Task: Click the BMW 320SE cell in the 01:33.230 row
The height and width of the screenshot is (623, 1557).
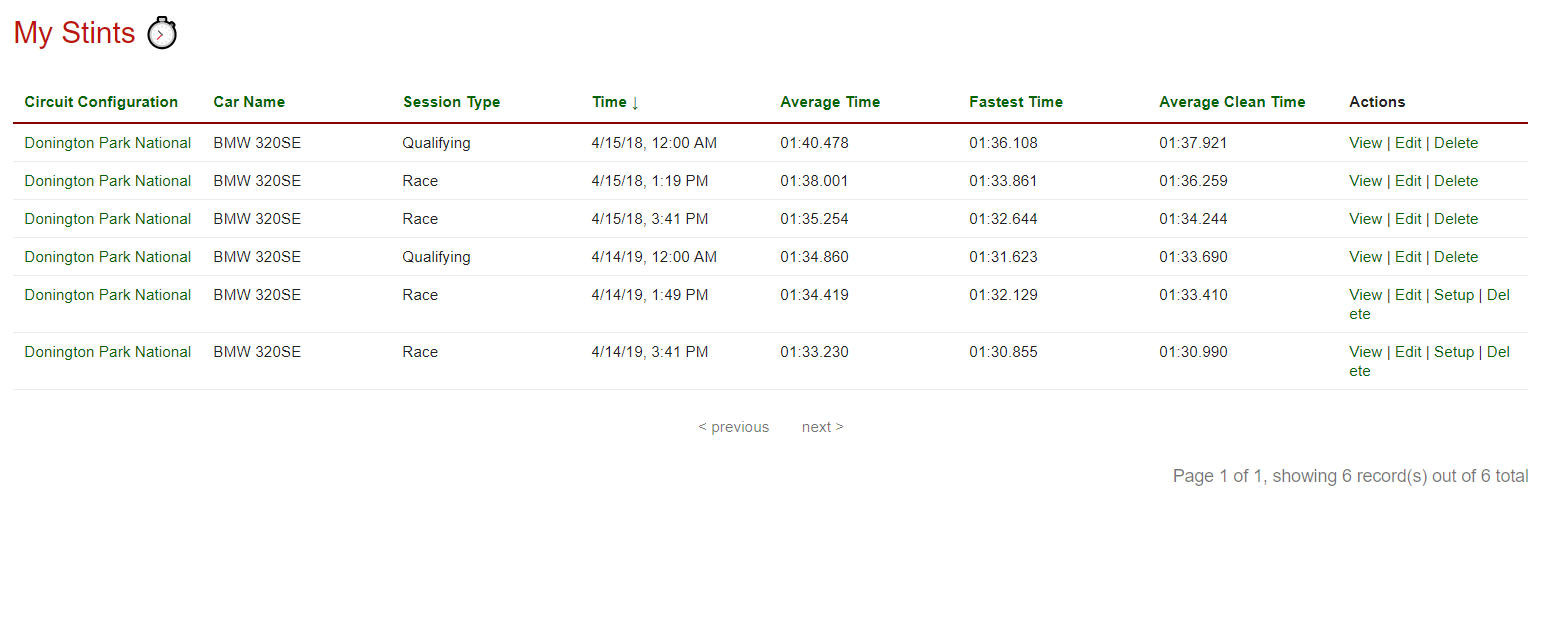Action: pos(257,352)
